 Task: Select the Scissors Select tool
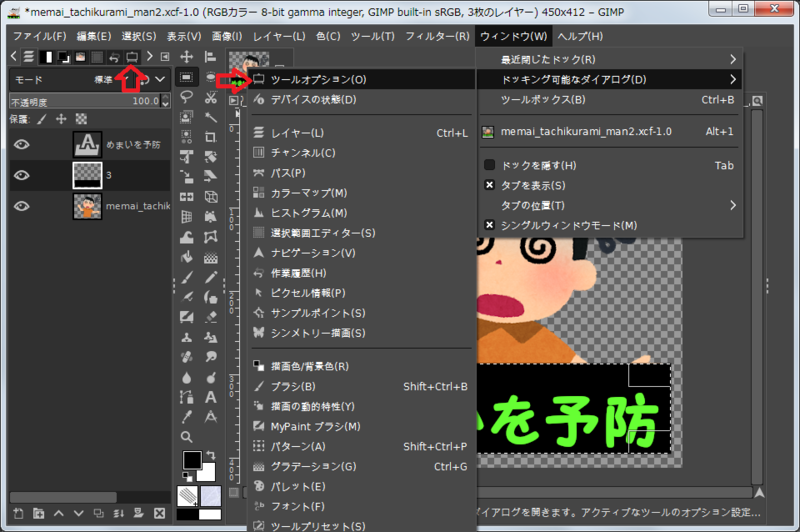click(210, 97)
